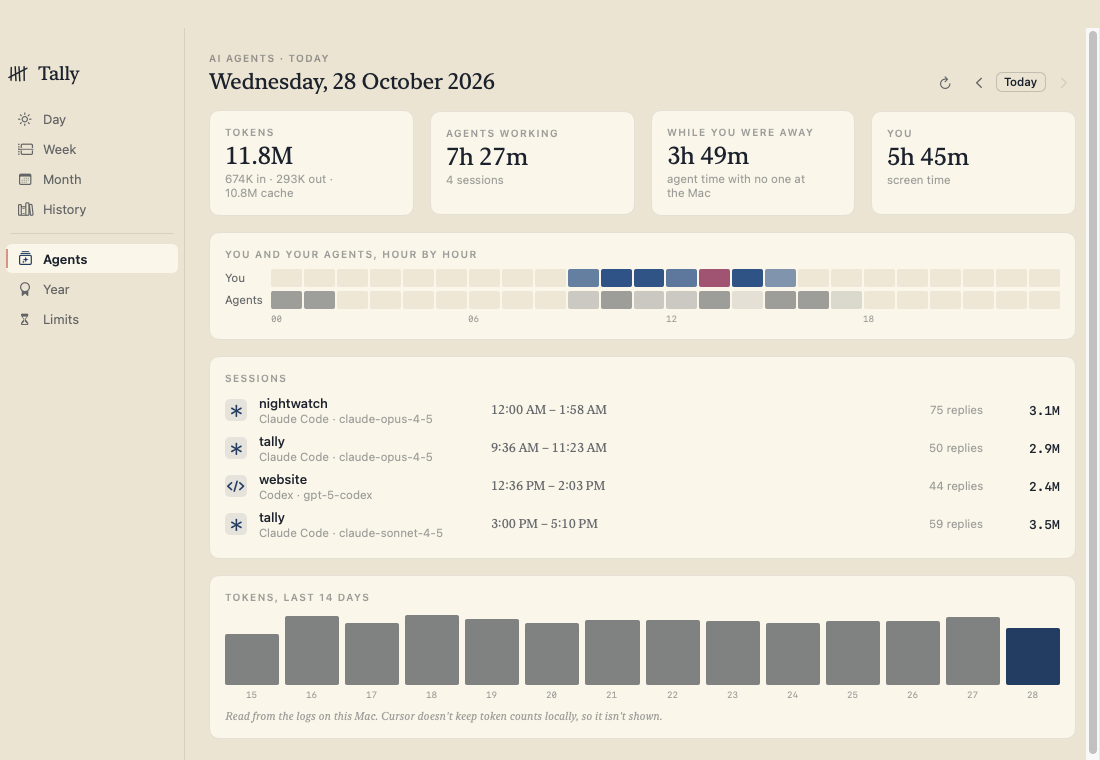Click the Claude icon of the 9:36 AM tally session
The image size is (1100, 760).
236,448
